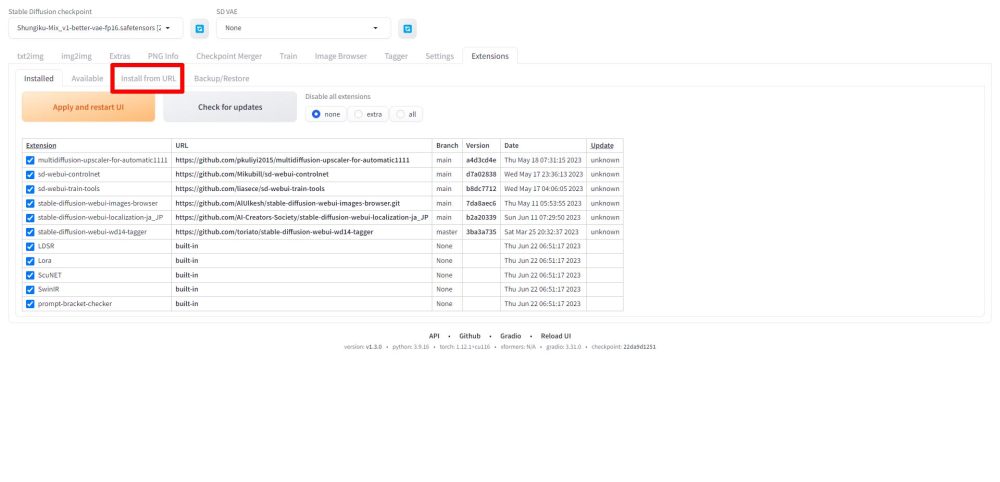Disable the prompt-bracket-checker extension checkbox
Image resolution: width=1000 pixels, height=482 pixels.
30,303
